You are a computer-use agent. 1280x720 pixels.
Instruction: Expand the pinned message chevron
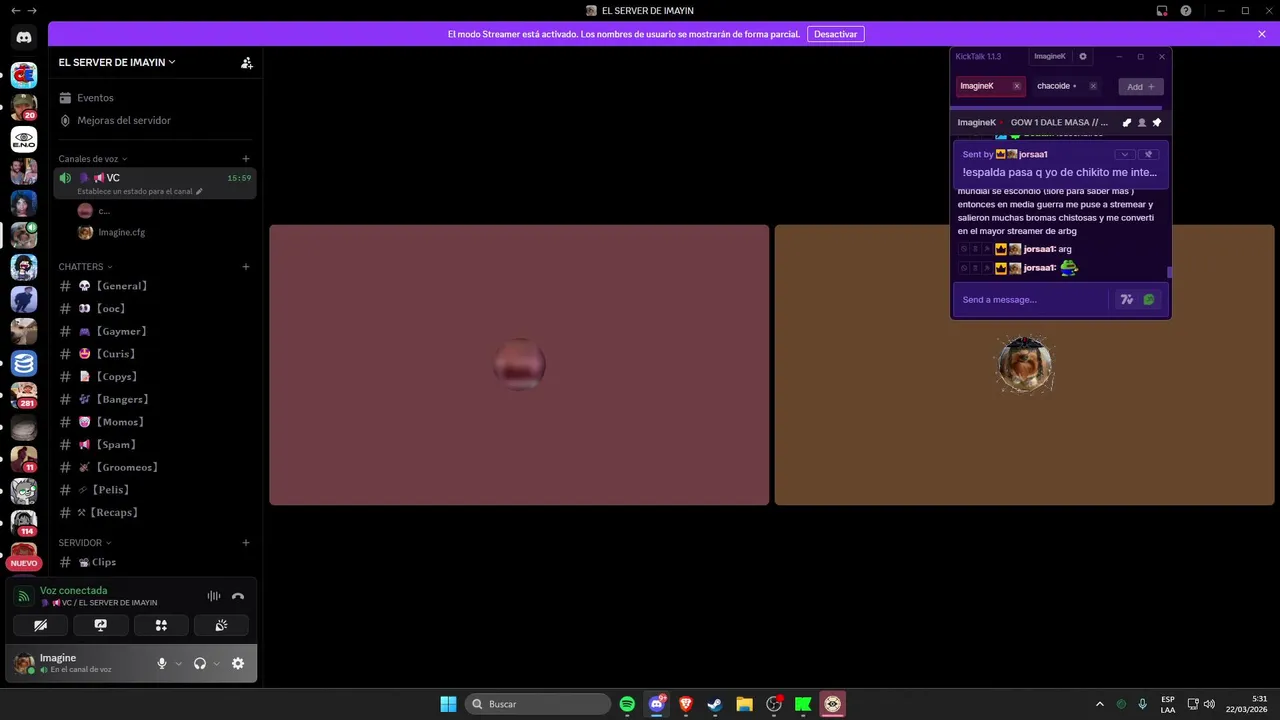(1125, 155)
